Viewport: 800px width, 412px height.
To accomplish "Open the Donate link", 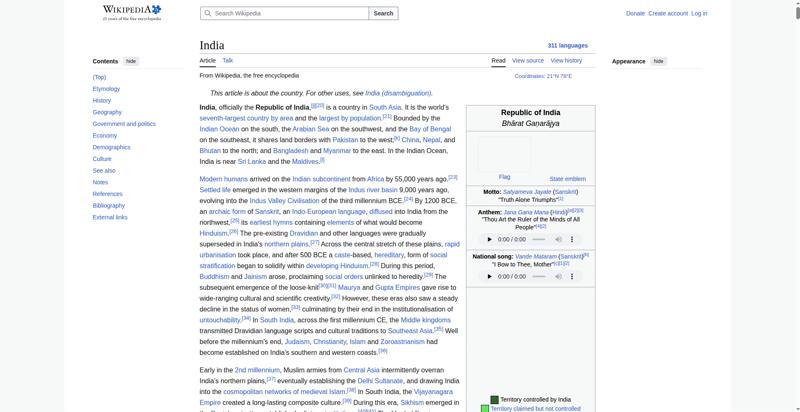I will coord(635,13).
